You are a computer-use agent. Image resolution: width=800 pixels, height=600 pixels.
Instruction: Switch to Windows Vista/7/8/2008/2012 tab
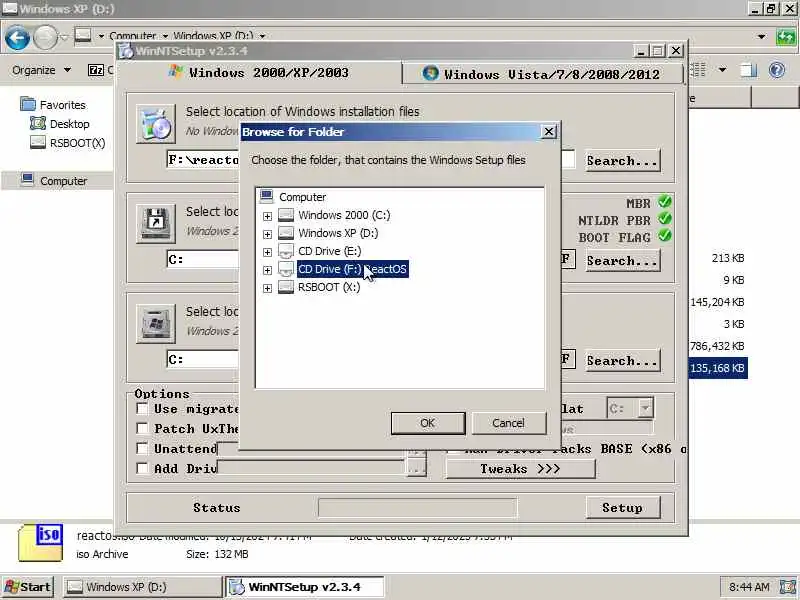click(542, 74)
